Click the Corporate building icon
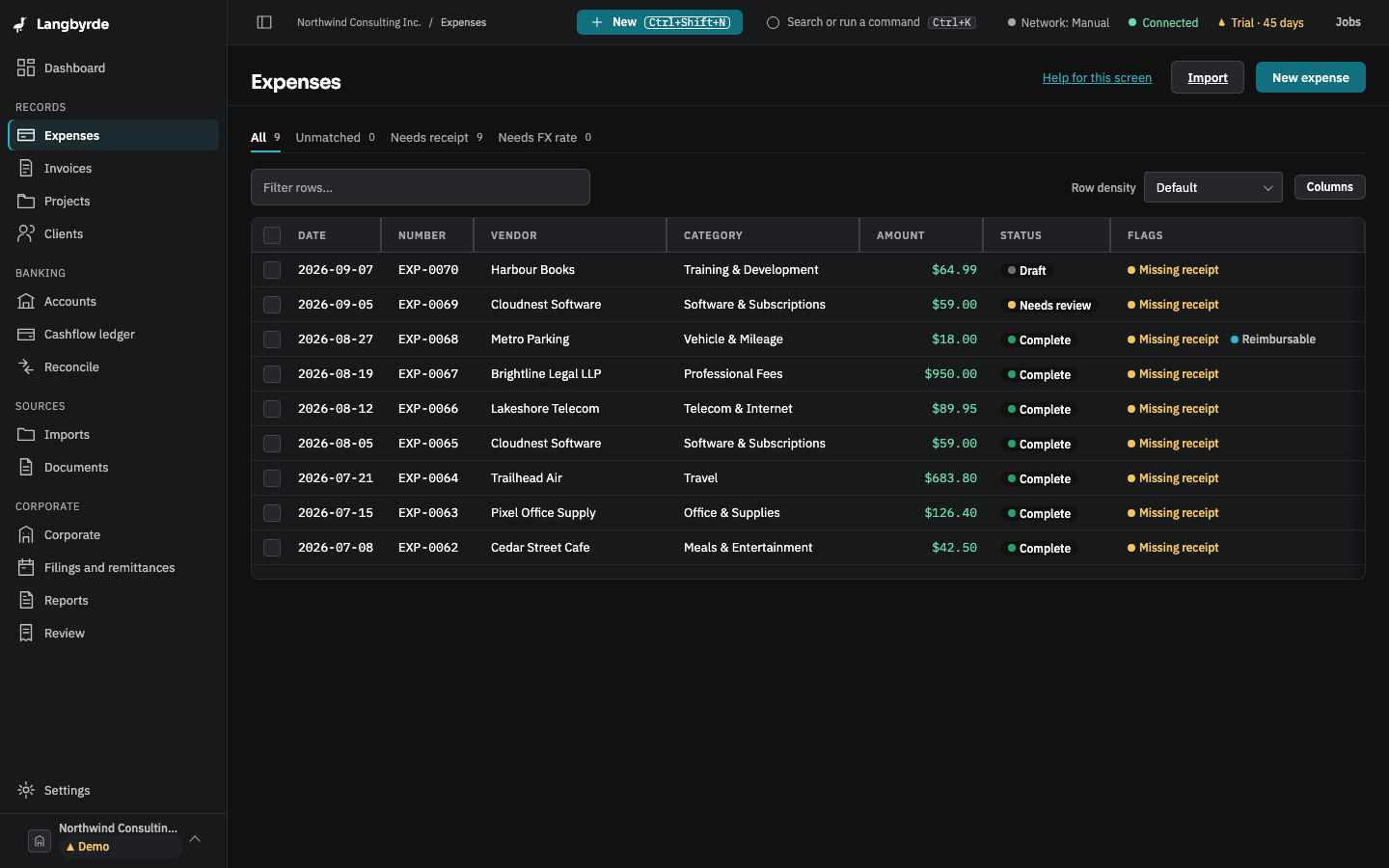1389x868 pixels. click(x=26, y=534)
